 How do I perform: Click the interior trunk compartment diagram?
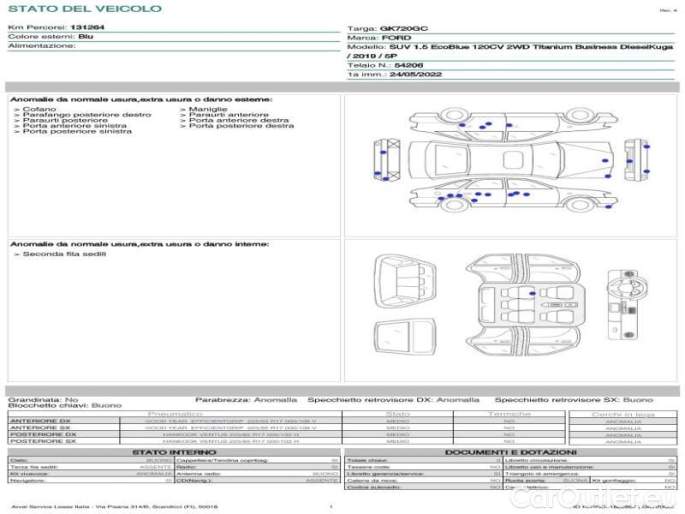[405, 282]
